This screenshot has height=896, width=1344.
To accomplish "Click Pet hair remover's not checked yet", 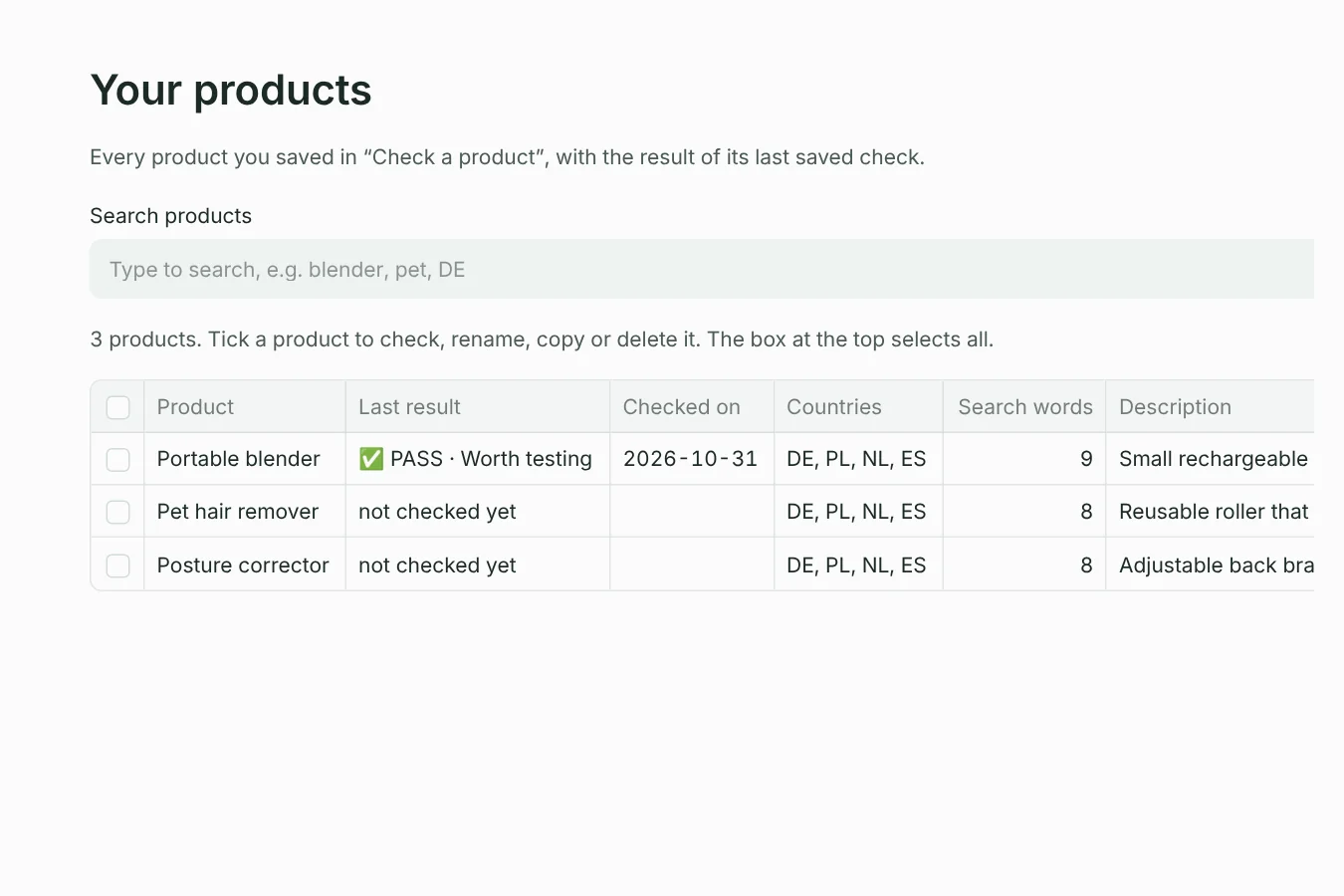I will click(437, 512).
